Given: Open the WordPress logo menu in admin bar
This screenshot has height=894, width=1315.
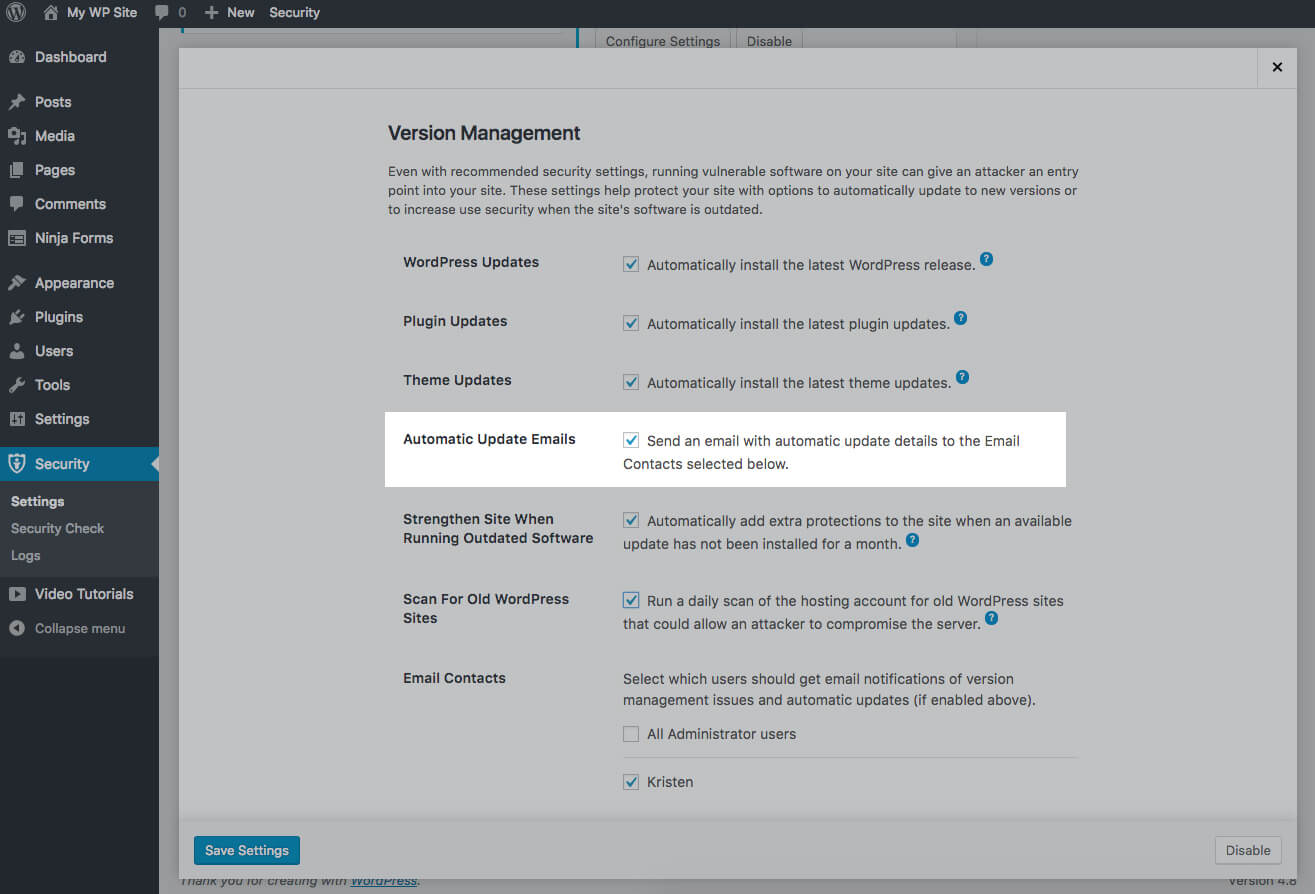Looking at the screenshot, I should point(15,13).
